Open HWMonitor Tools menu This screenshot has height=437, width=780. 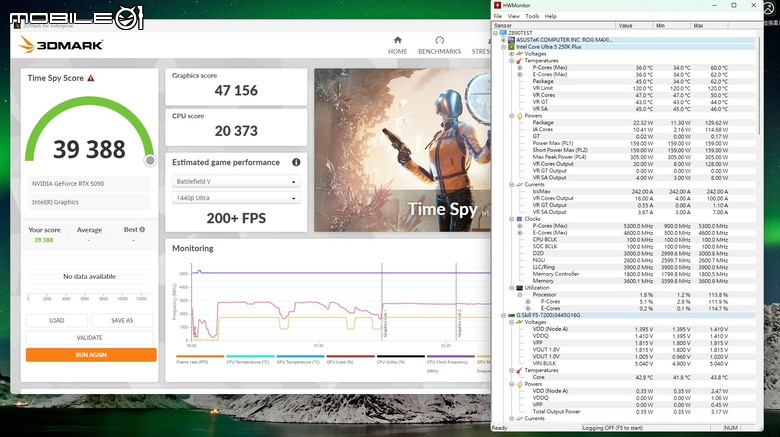[x=532, y=16]
